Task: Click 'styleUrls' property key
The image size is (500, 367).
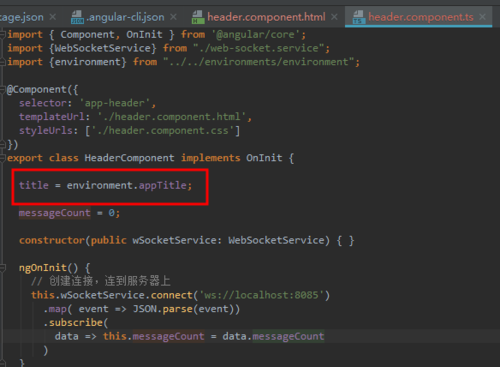Action: click(46, 130)
